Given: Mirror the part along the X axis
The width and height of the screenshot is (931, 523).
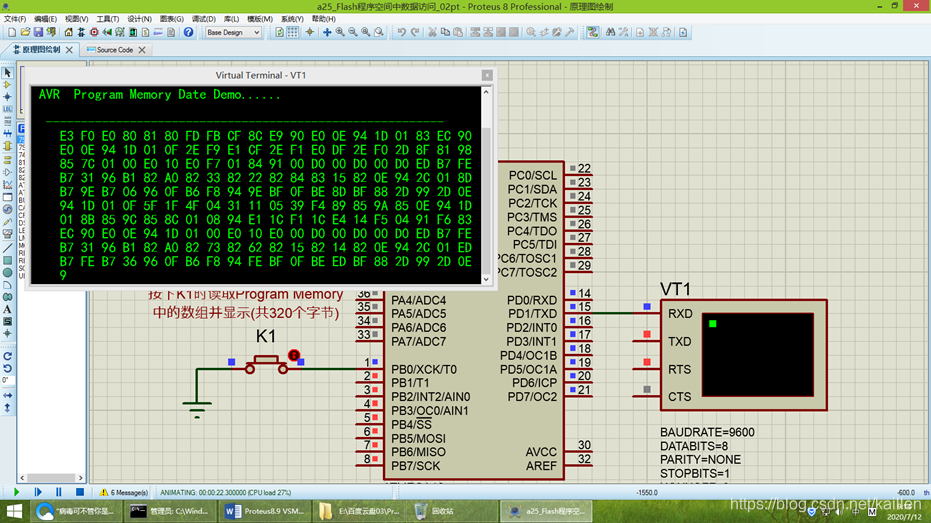Looking at the screenshot, I should pos(7,395).
